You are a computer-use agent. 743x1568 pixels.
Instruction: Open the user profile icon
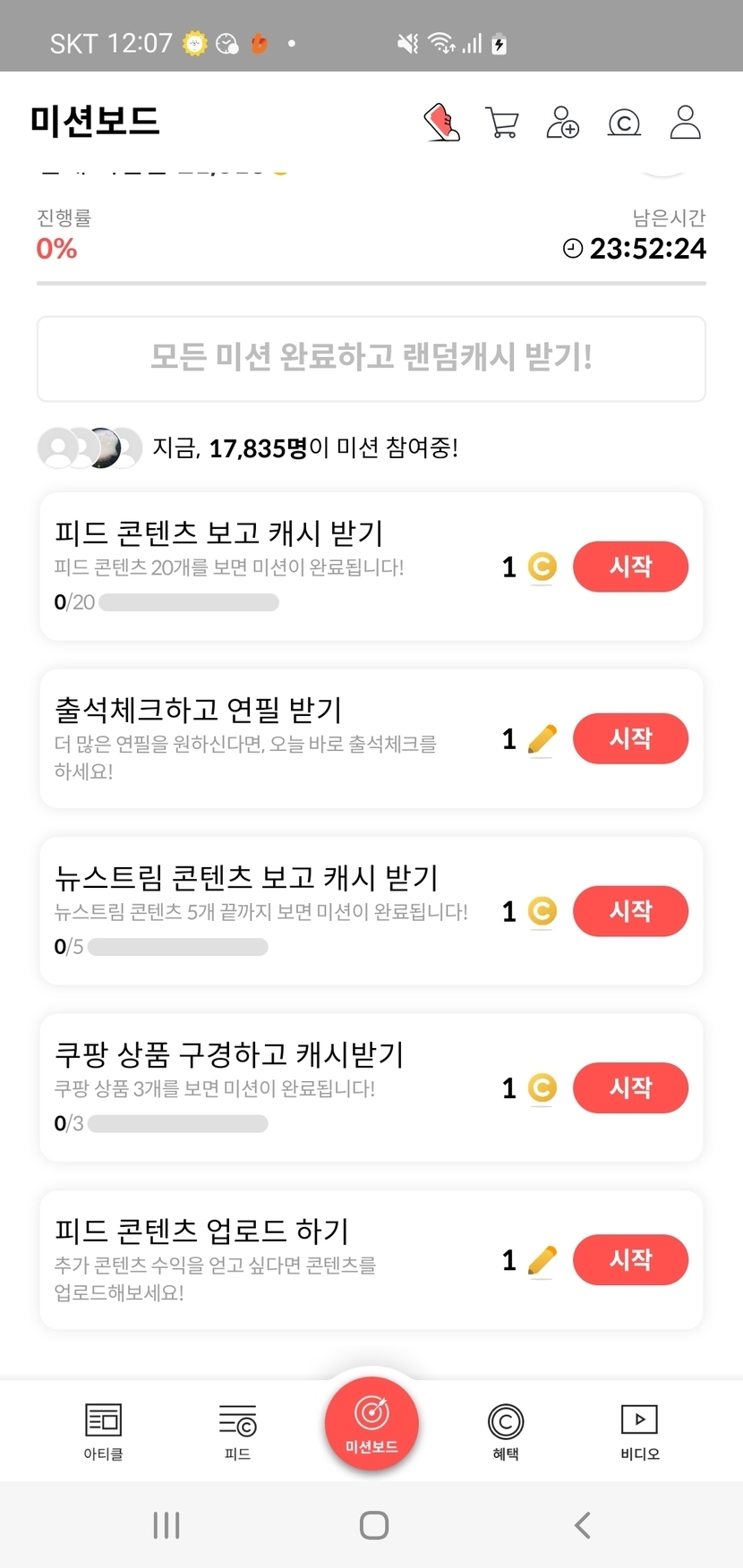(686, 123)
